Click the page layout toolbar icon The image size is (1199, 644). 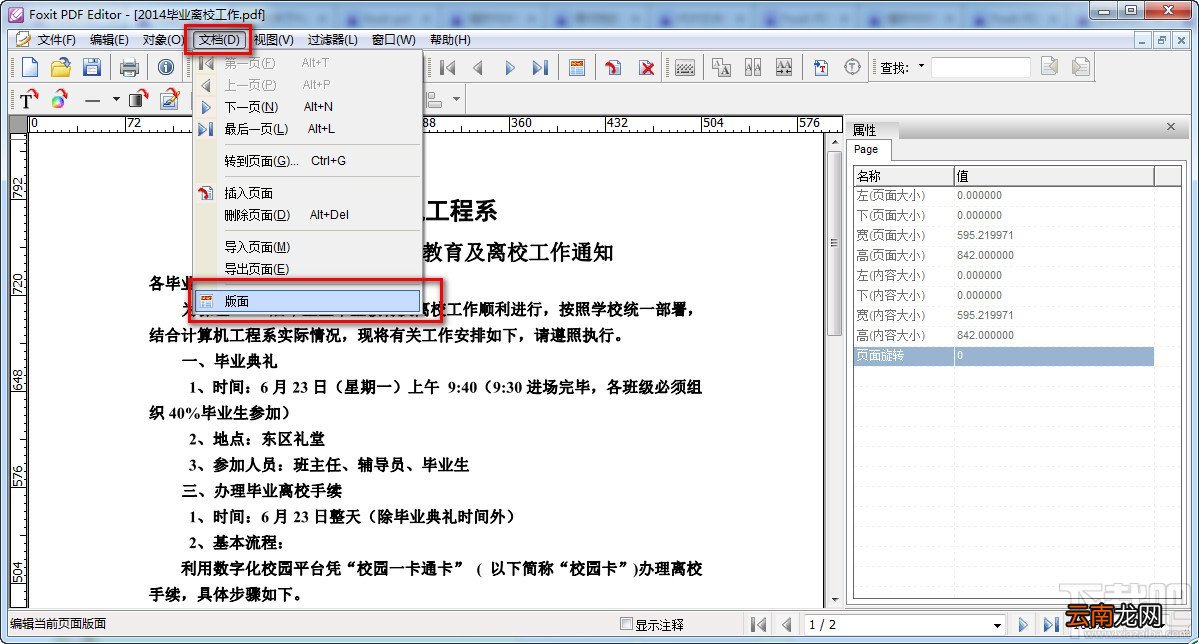point(577,68)
